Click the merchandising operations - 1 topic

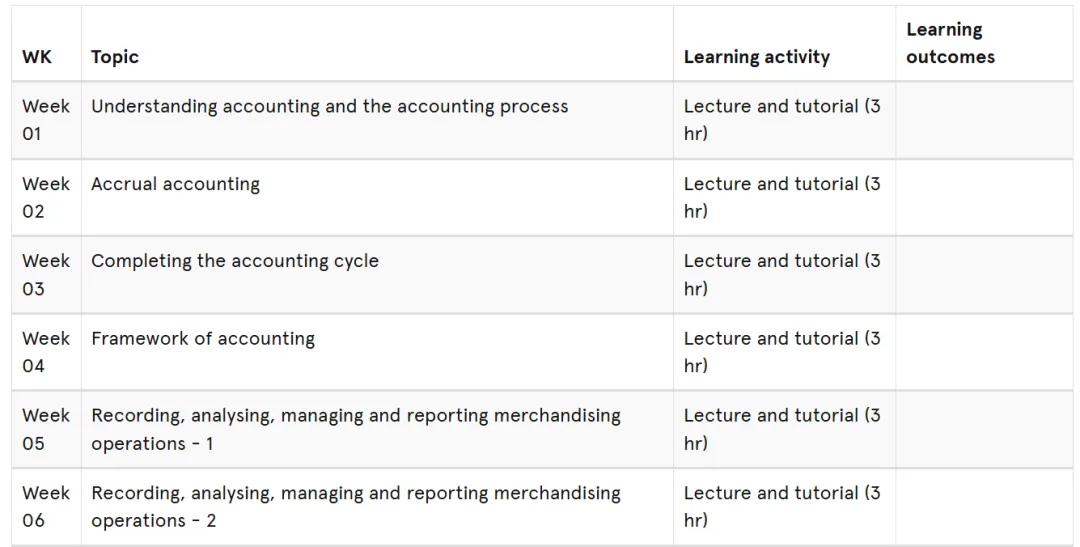click(356, 429)
